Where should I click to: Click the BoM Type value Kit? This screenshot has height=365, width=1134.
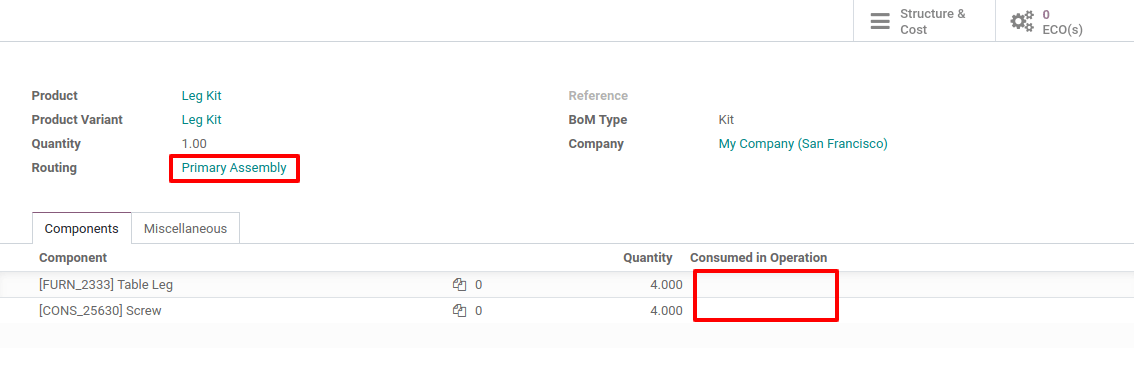click(726, 119)
